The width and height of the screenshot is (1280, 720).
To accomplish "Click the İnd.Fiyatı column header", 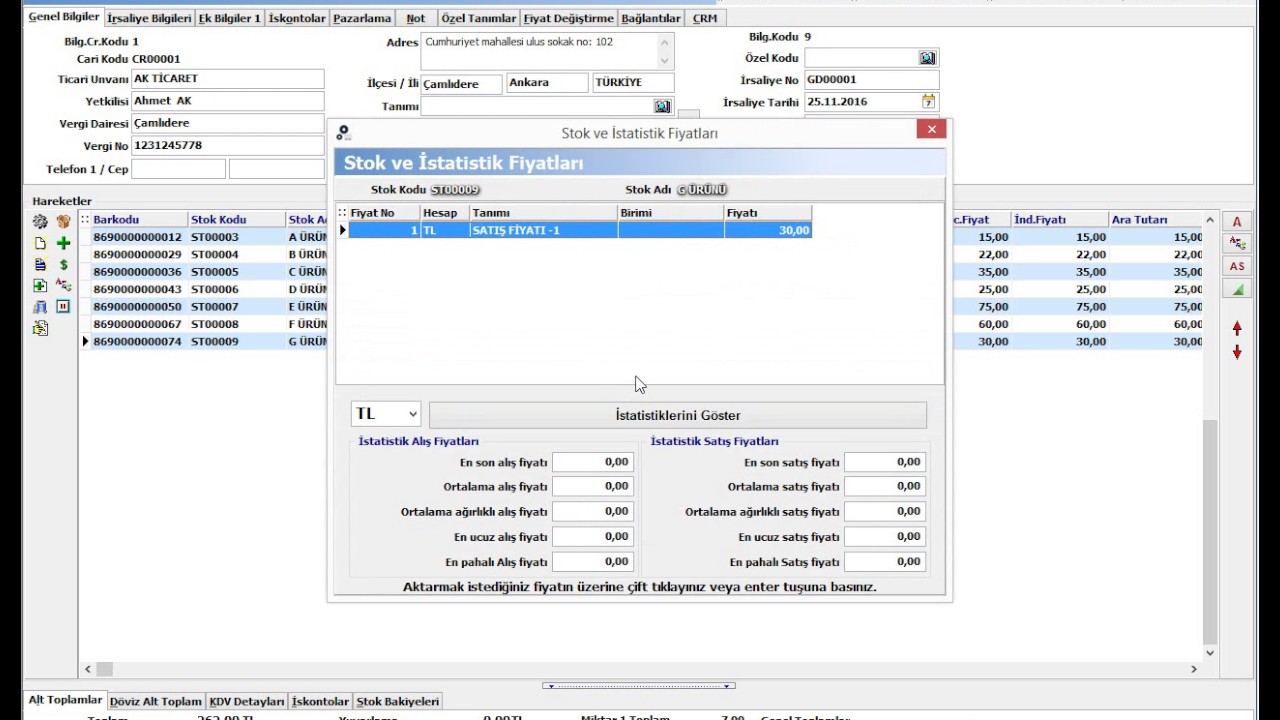I will (x=1059, y=219).
